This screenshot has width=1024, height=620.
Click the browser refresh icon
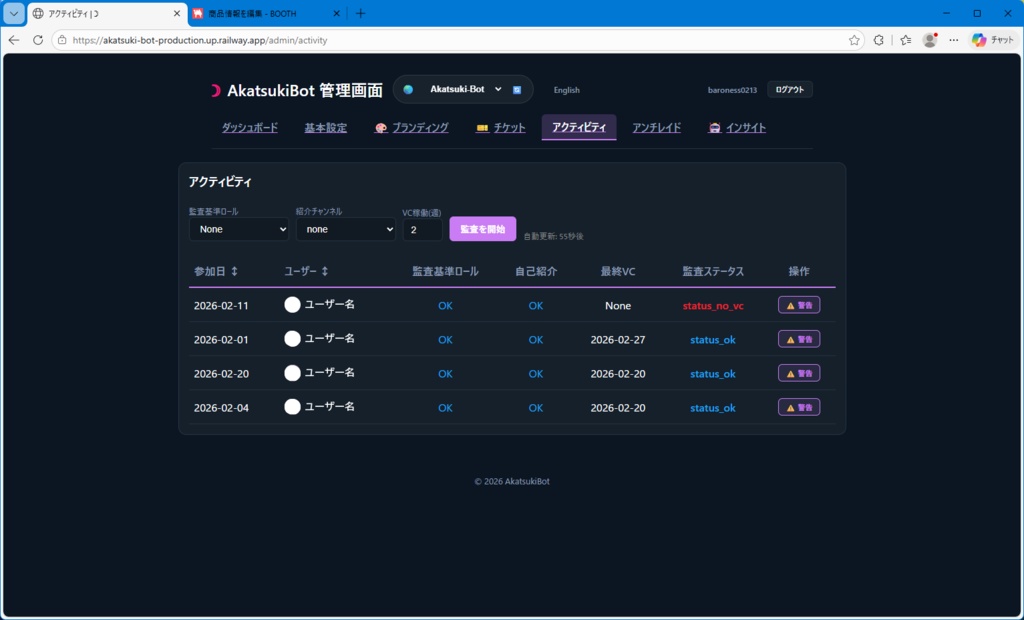[x=37, y=40]
